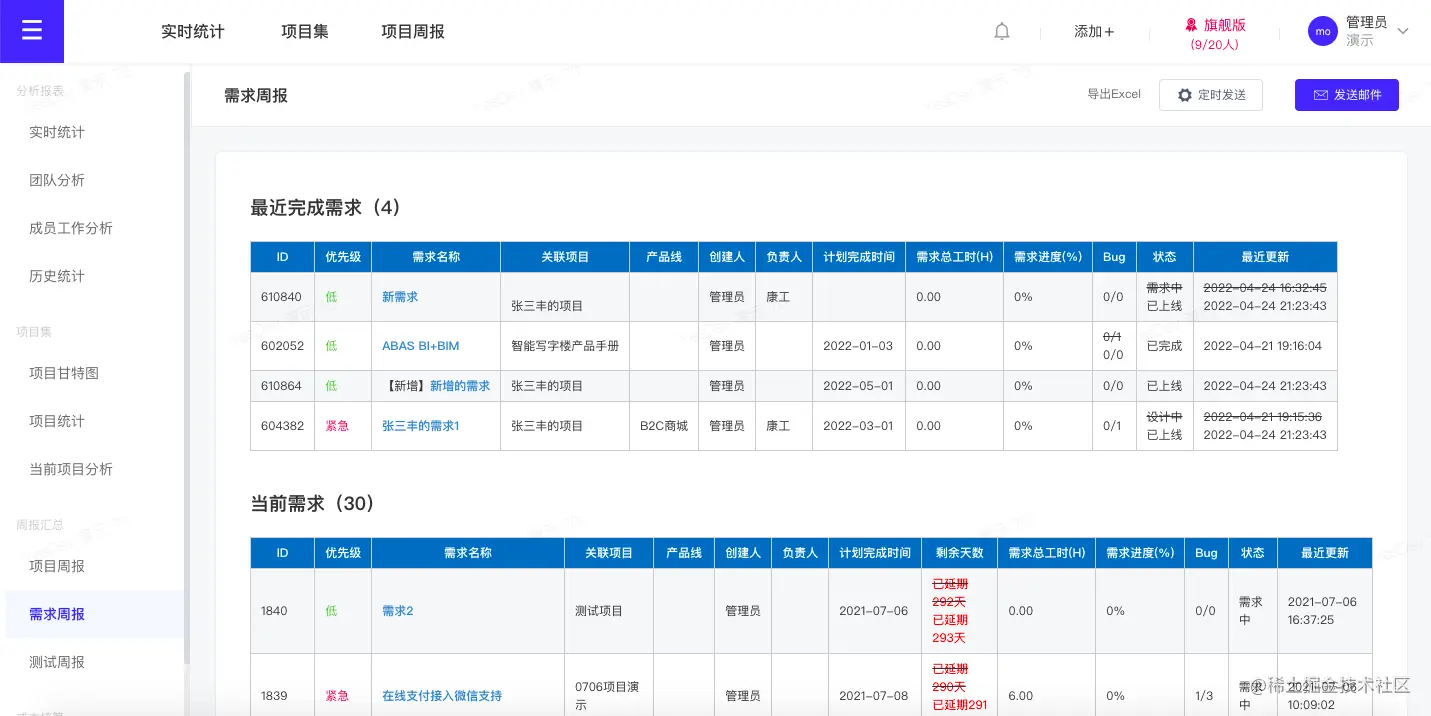Screen dimensions: 1431x716
Task: Click 添加+ to add a new item
Action: coord(1093,31)
